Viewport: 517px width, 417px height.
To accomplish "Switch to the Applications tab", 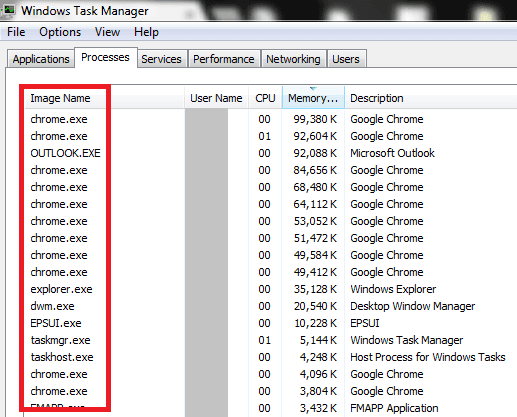I will point(41,59).
